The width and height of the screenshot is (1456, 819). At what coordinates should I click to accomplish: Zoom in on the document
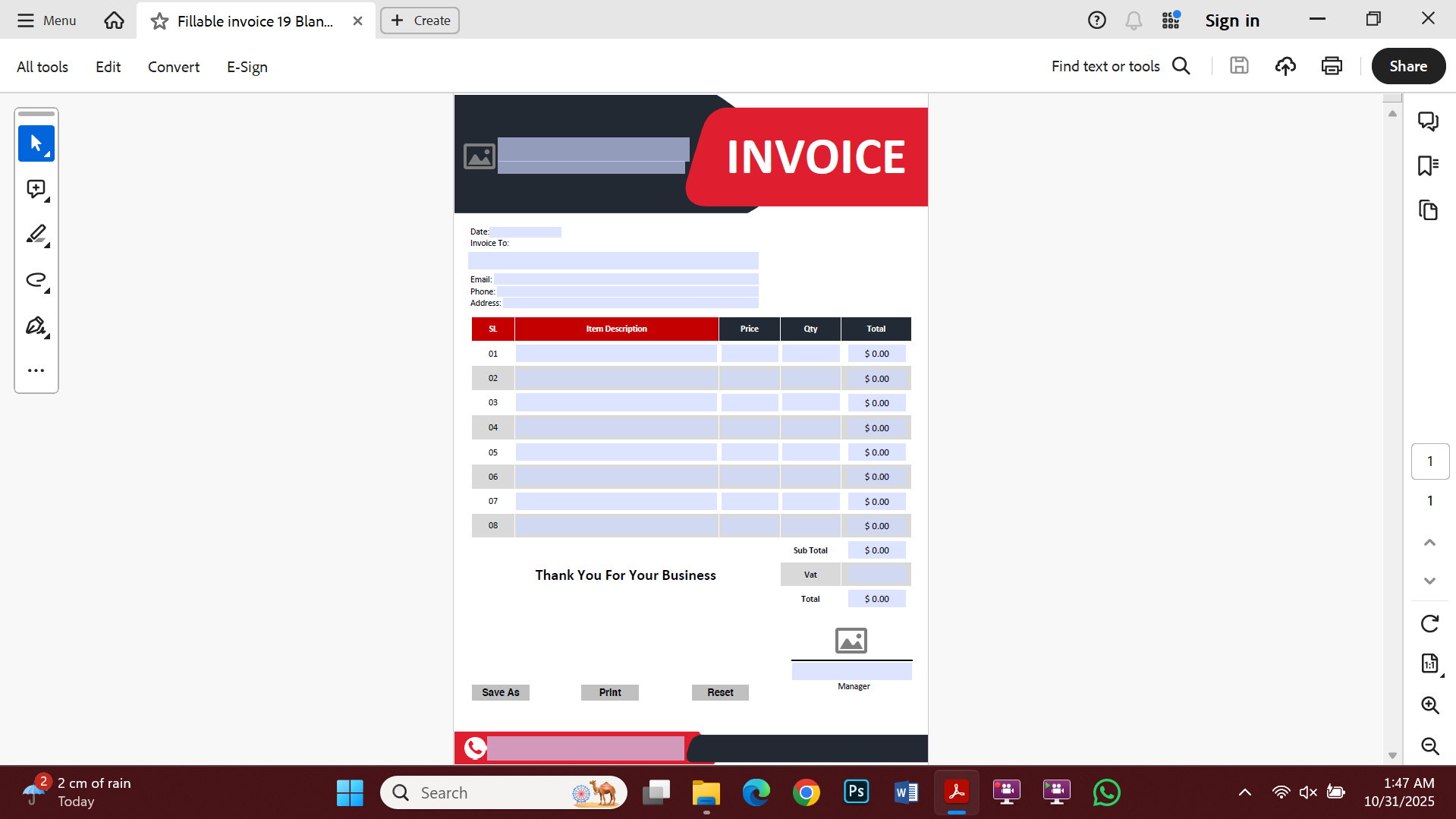coord(1429,705)
